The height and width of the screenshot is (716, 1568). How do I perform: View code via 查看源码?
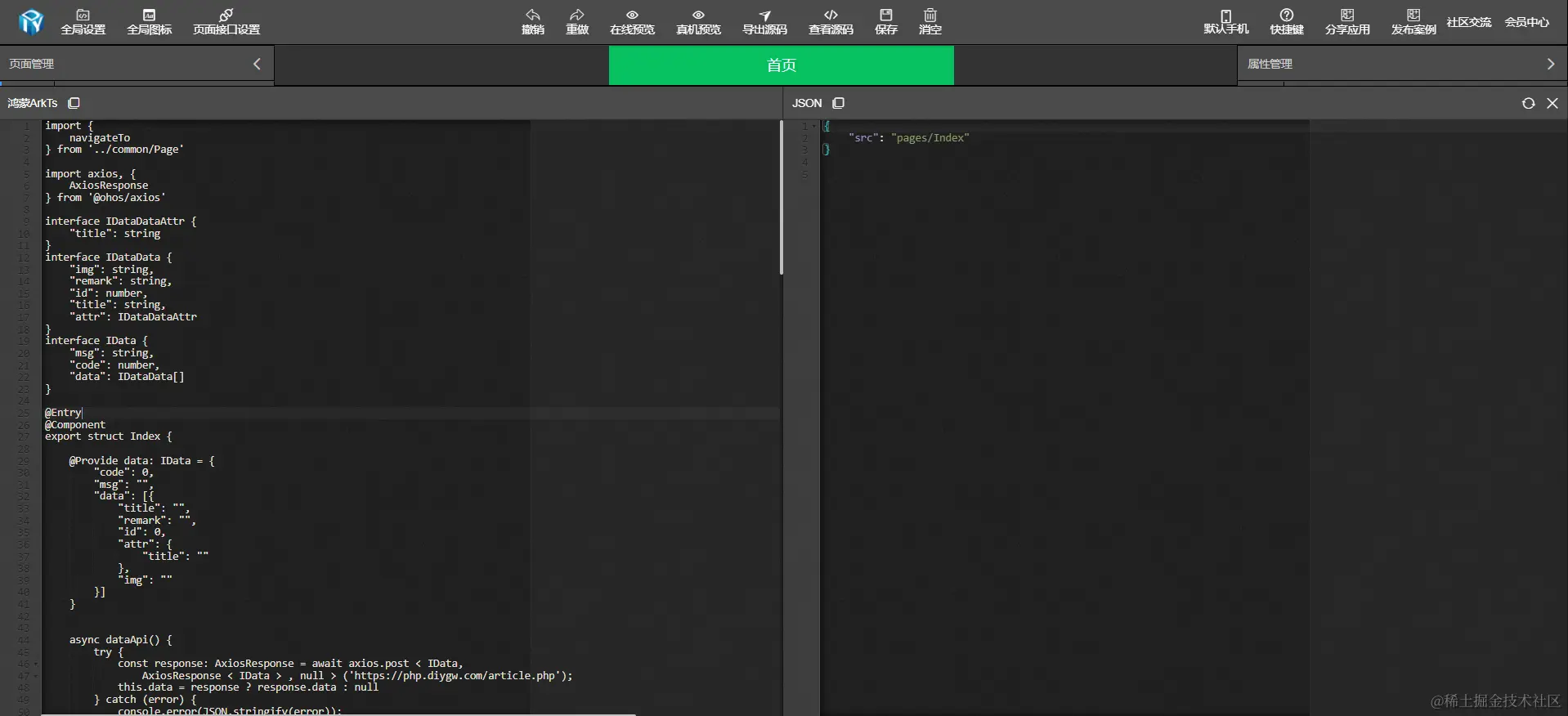[x=831, y=22]
